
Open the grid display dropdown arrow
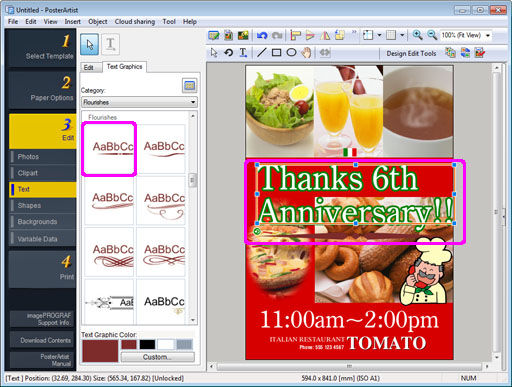[x=402, y=35]
